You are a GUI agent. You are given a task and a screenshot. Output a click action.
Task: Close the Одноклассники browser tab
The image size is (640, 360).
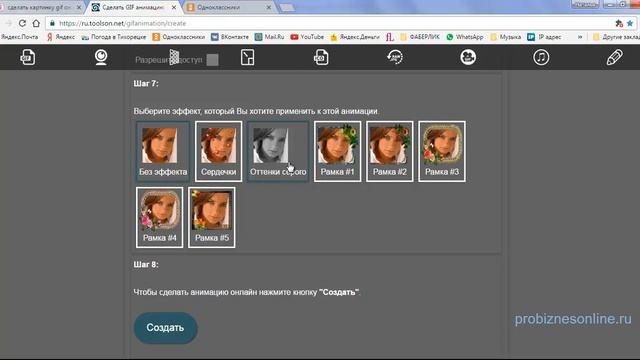[x=269, y=7]
